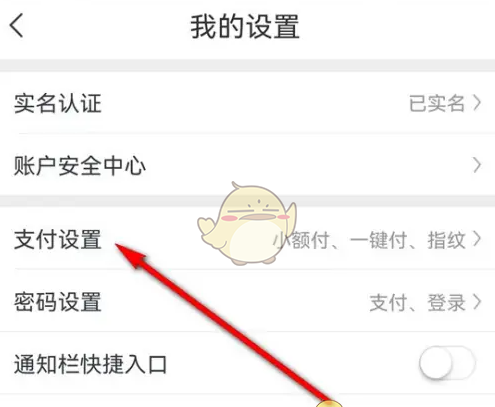Open 支付设置 entry
Viewport: 495px width, 407px height.
pos(247,239)
